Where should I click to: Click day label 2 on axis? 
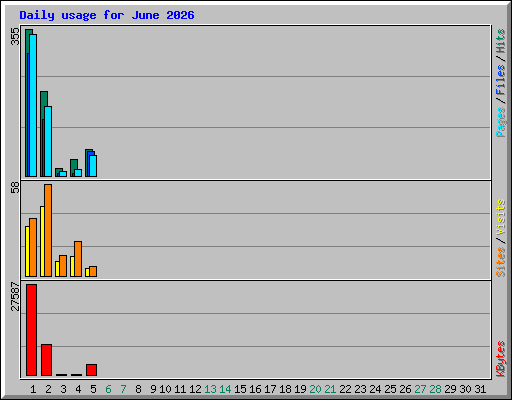coord(48,389)
